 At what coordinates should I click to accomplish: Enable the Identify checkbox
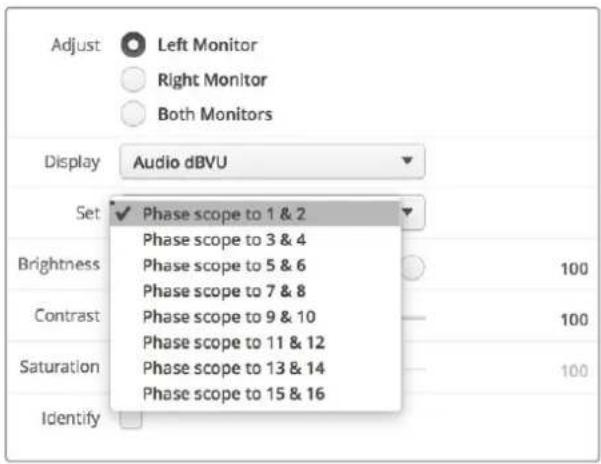pos(131,420)
